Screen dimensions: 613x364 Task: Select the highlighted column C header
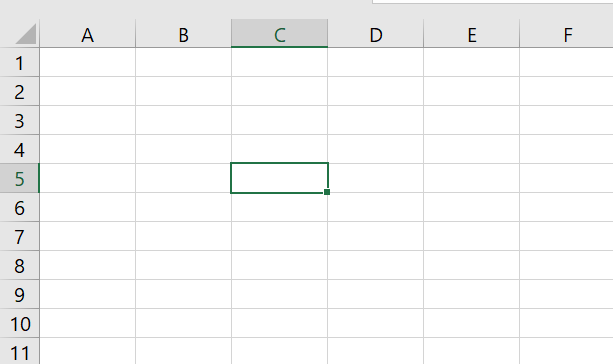tap(280, 34)
